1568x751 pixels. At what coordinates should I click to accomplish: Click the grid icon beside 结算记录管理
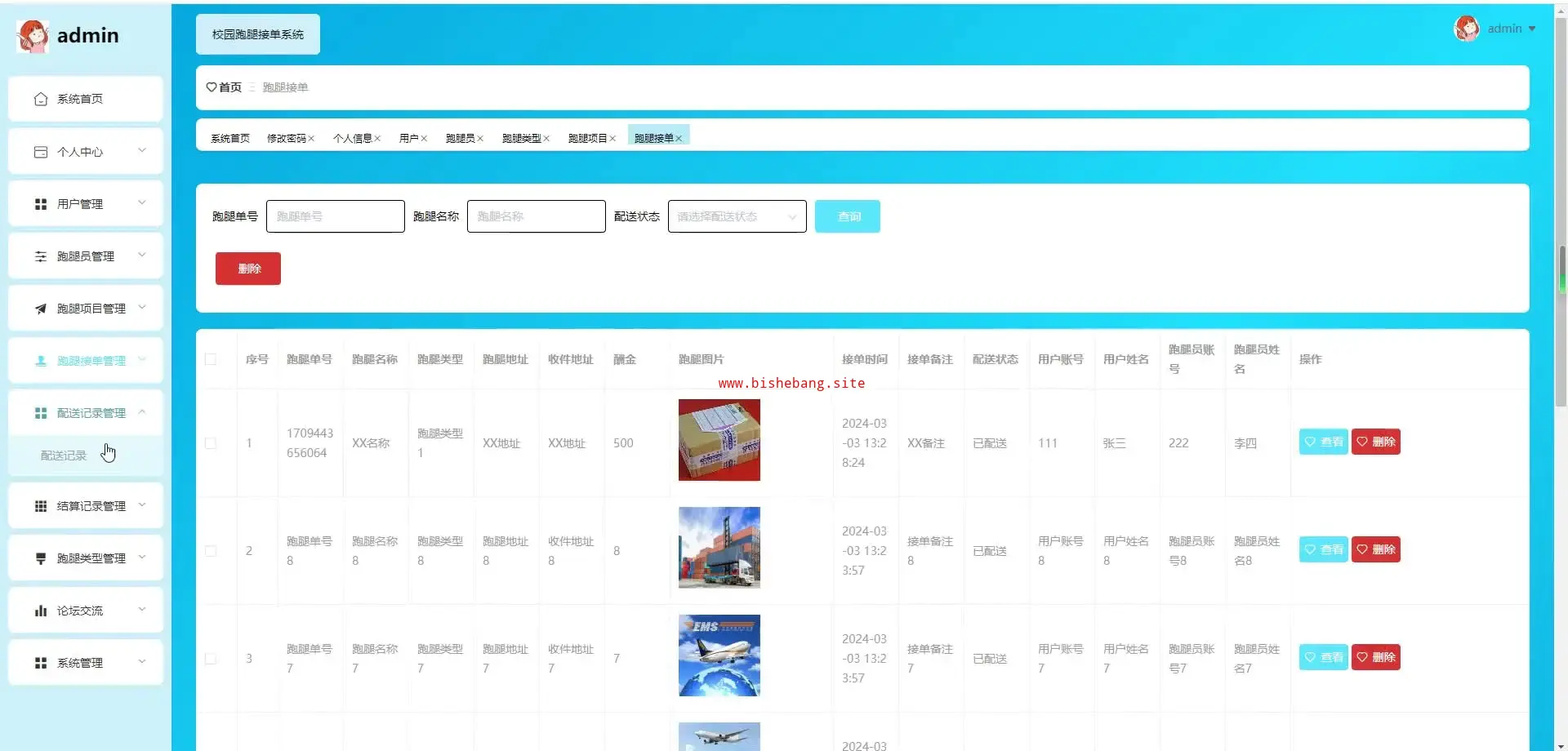click(x=41, y=506)
